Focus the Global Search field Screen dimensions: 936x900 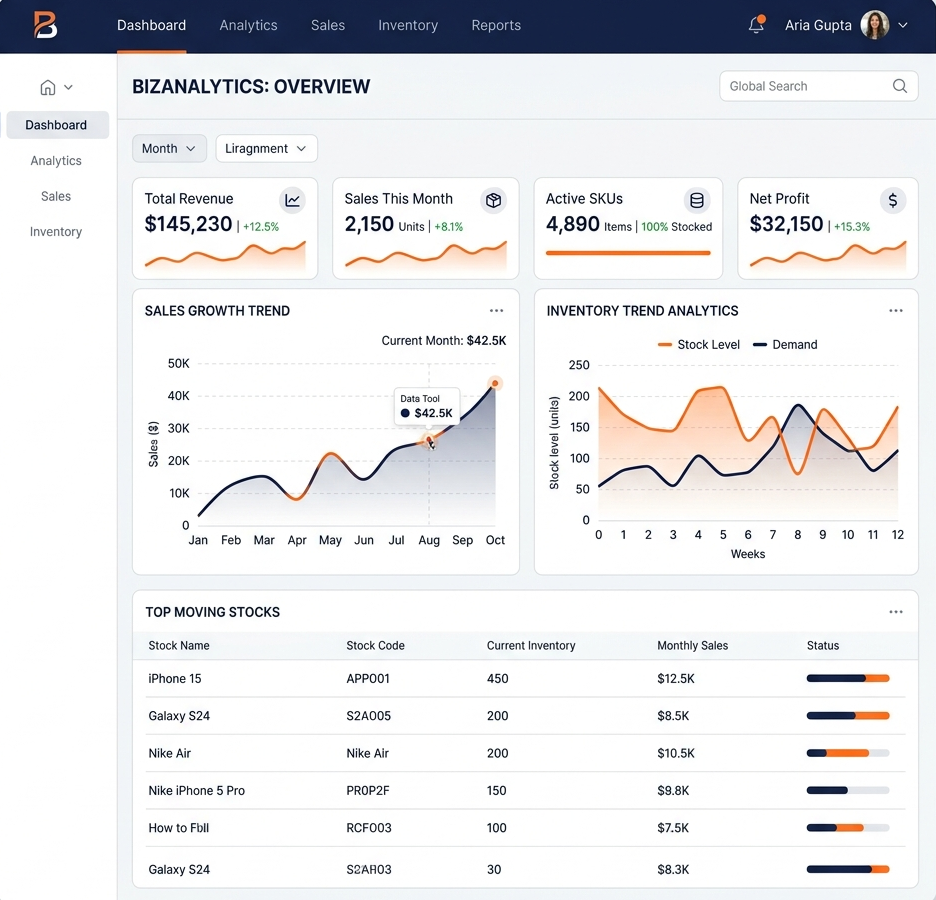click(818, 86)
